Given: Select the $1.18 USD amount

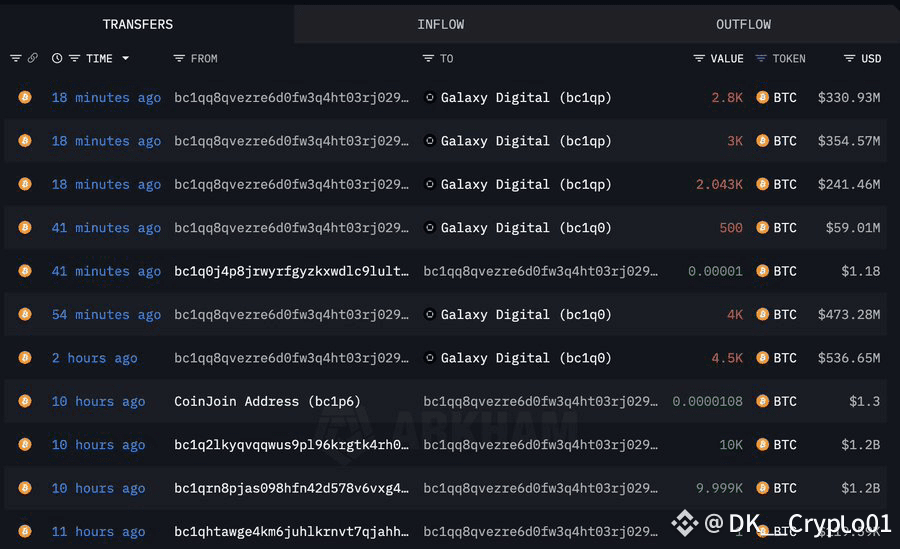Looking at the screenshot, I should pos(860,271).
